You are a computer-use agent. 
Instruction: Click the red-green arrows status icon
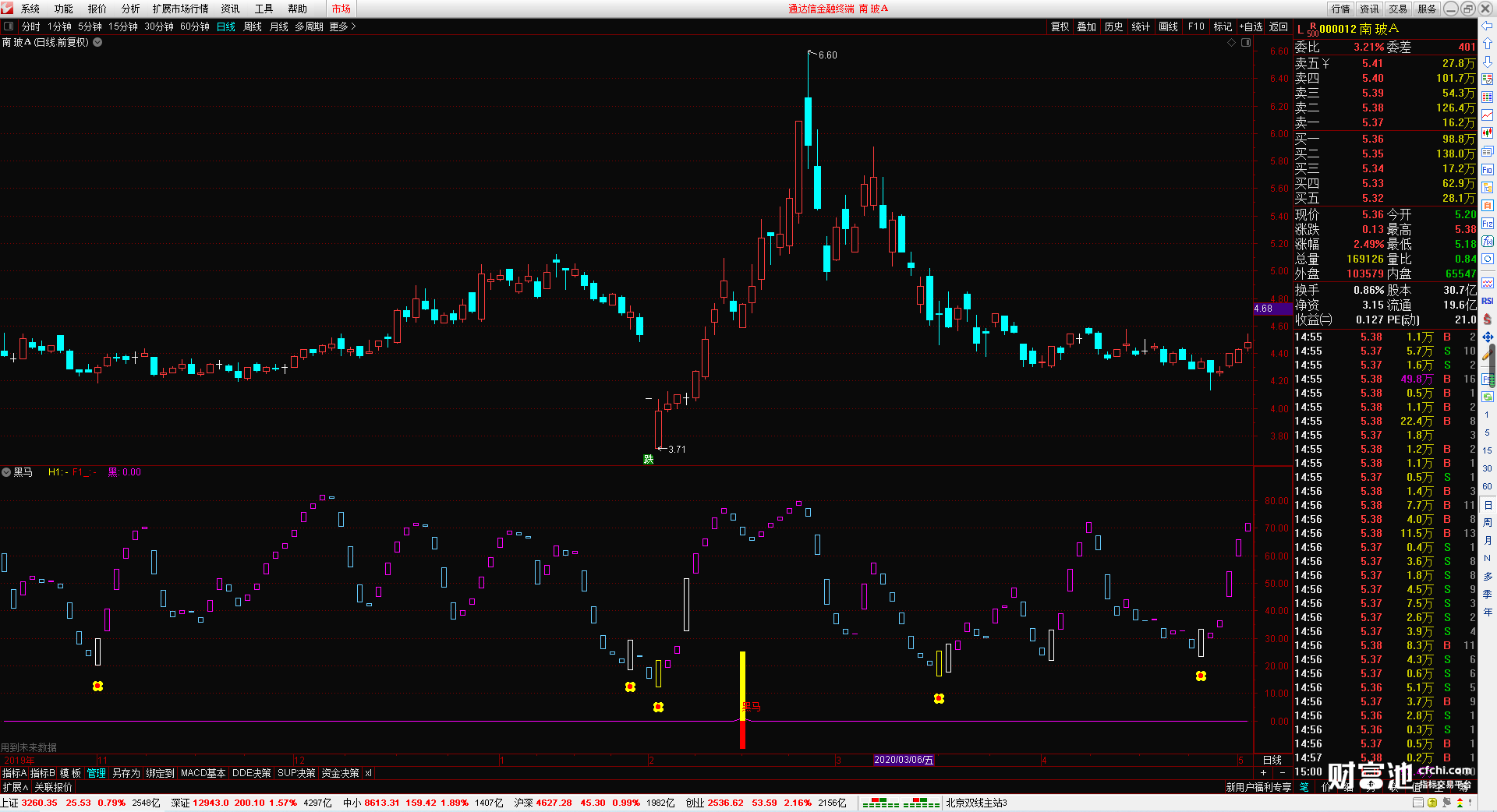pyautogui.click(x=1460, y=803)
